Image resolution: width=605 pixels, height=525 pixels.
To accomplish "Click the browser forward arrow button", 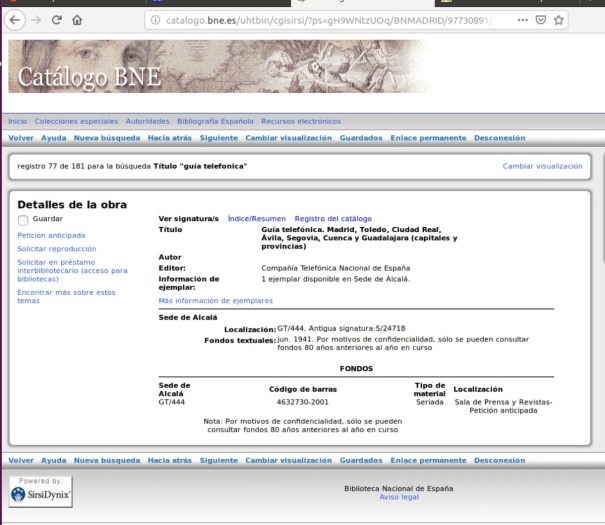I will 33,20.
